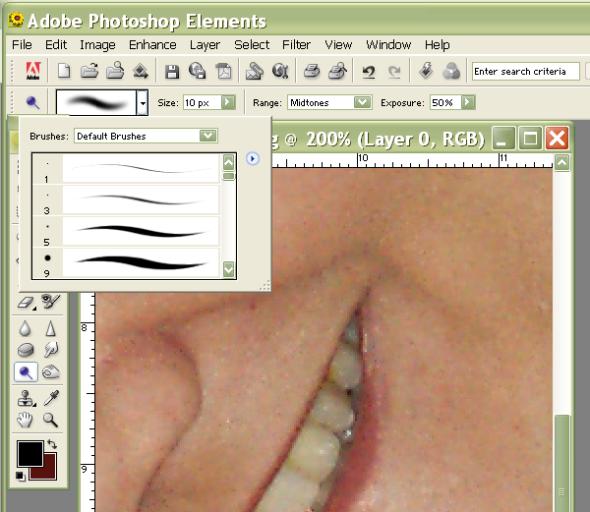Viewport: 590px width, 512px height.
Task: Open the Enhance menu
Action: point(152,45)
